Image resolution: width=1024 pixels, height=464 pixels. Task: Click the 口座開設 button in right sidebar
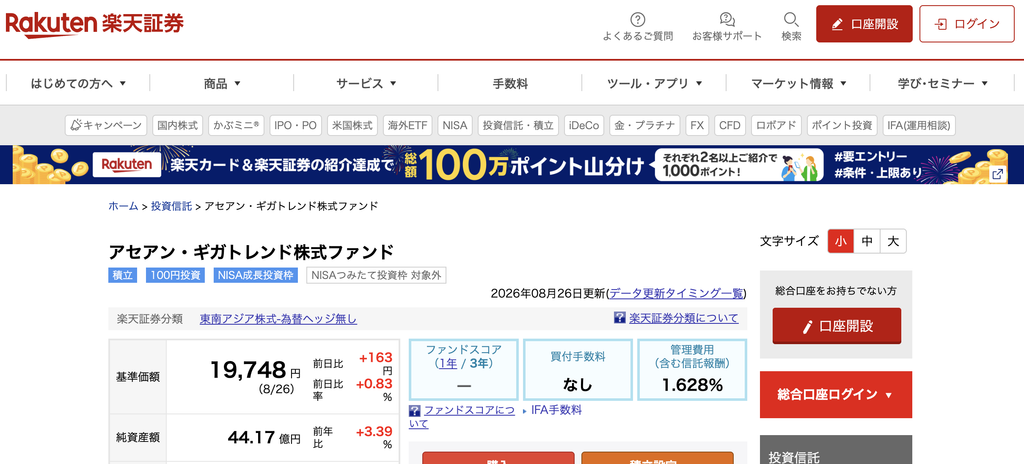pyautogui.click(x=837, y=326)
